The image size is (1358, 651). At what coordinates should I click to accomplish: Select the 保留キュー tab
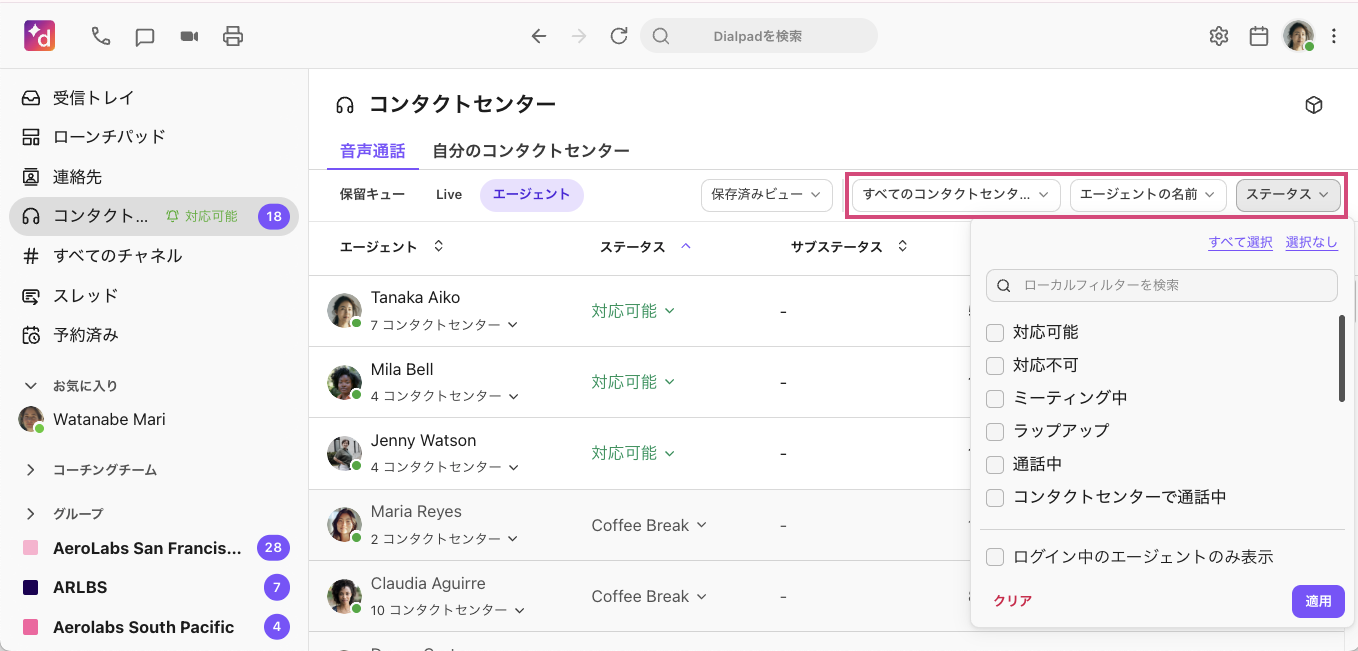[x=372, y=195]
